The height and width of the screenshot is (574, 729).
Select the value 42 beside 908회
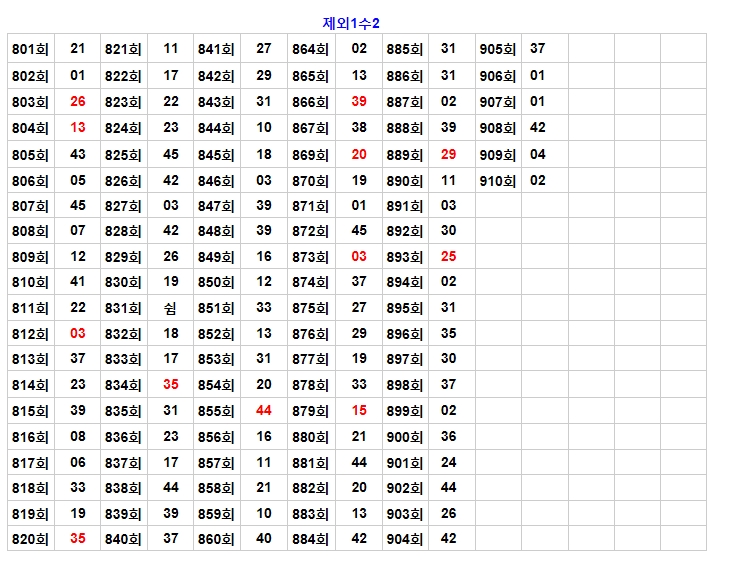point(538,128)
